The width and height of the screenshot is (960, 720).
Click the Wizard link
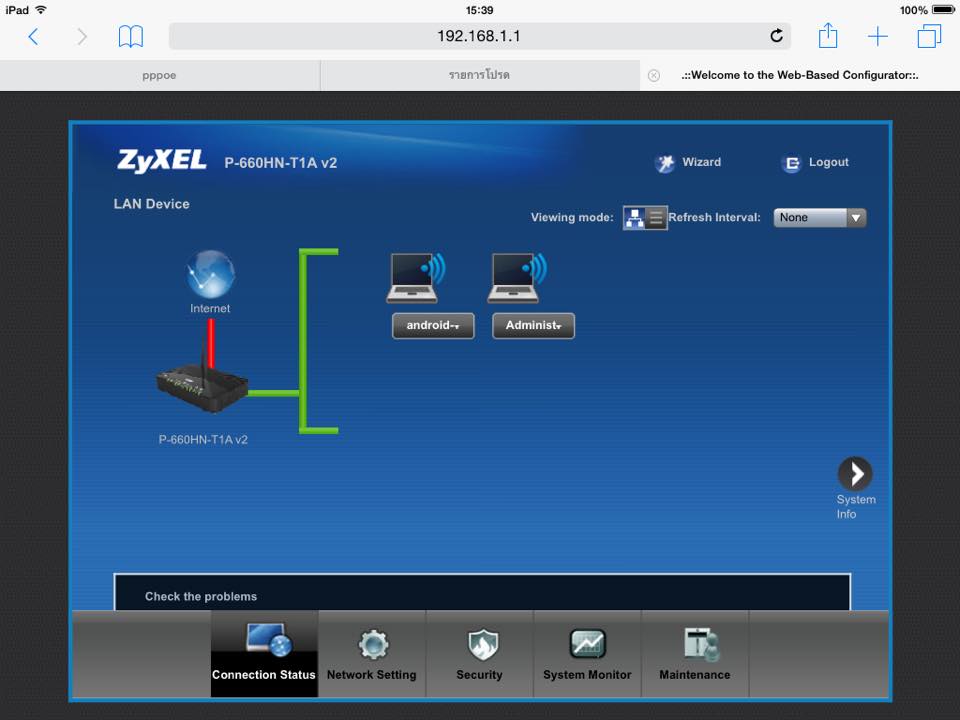point(702,162)
